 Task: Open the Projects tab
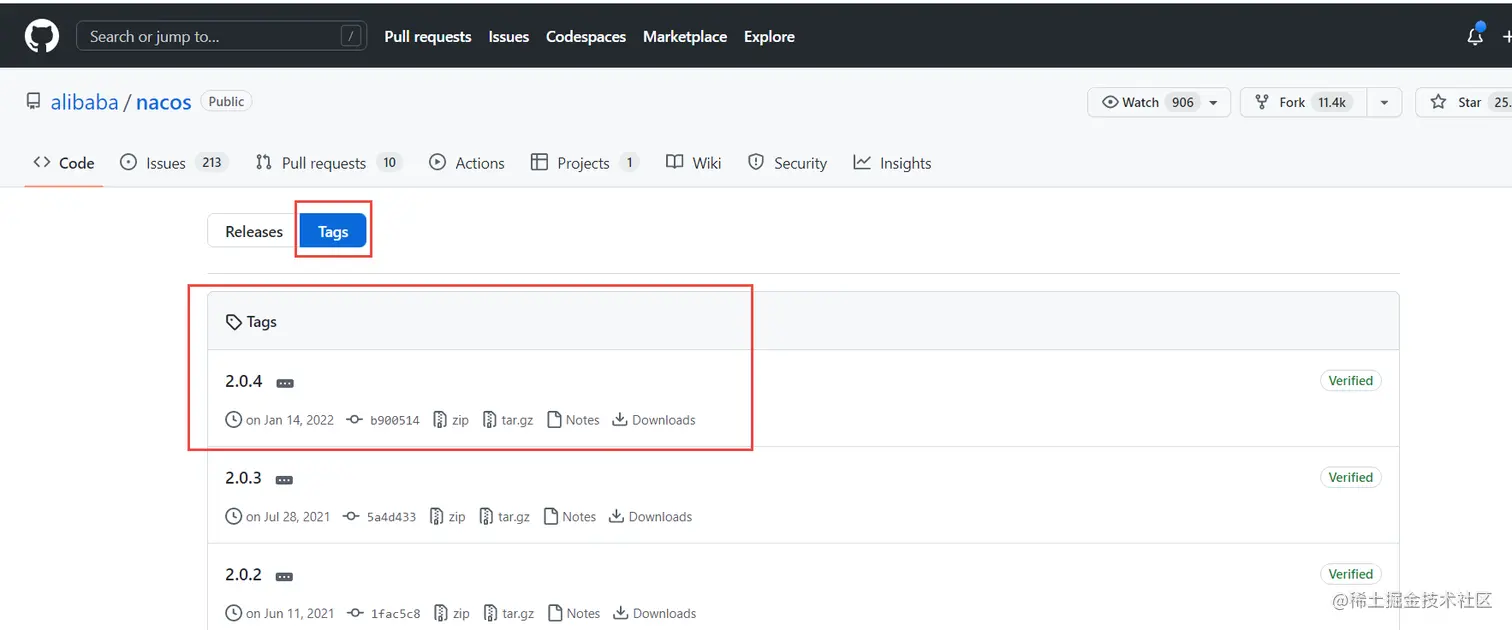pos(584,163)
